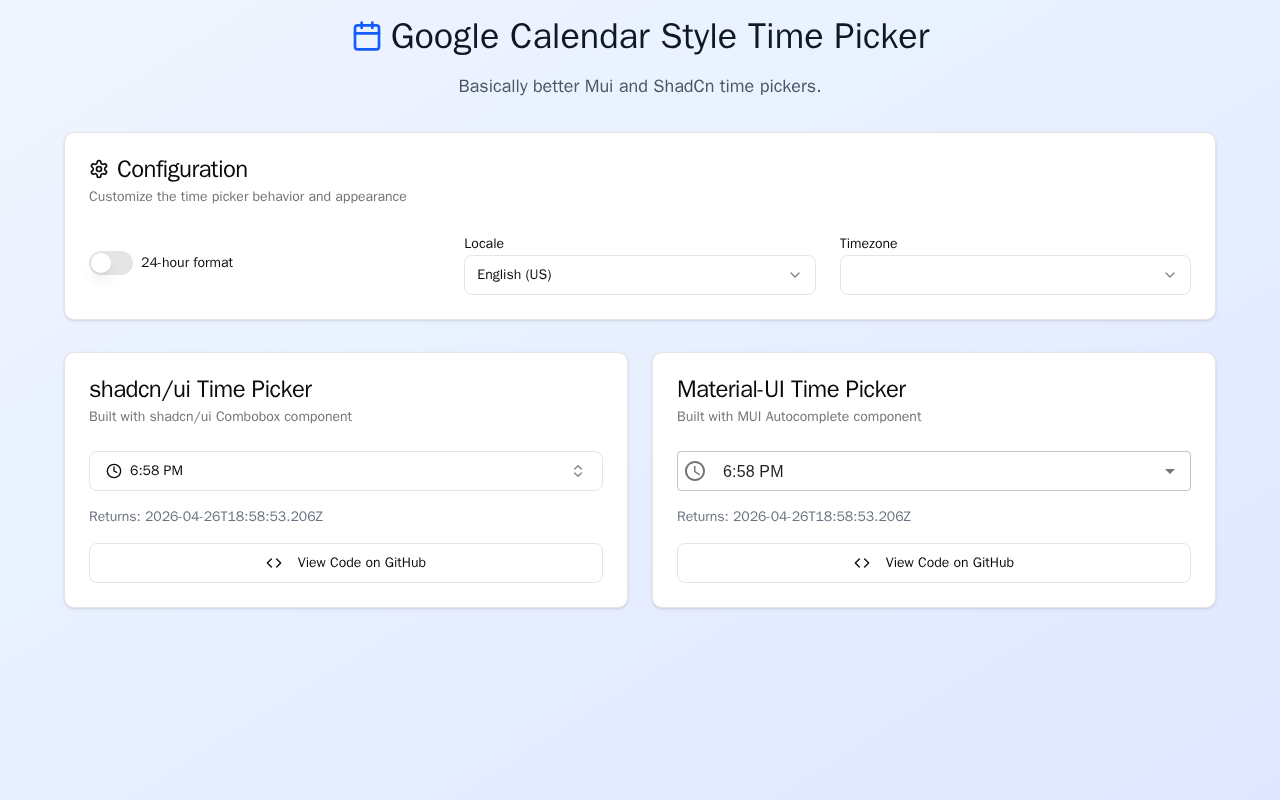Open shadcn View Code on GitHub

[346, 563]
